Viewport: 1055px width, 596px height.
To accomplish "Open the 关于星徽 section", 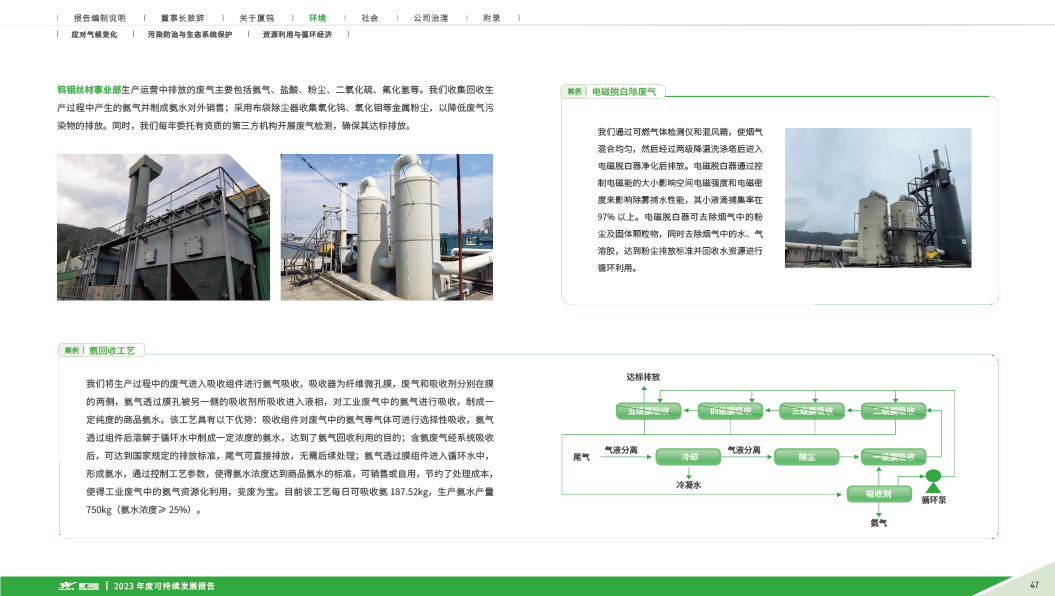I will 257,18.
